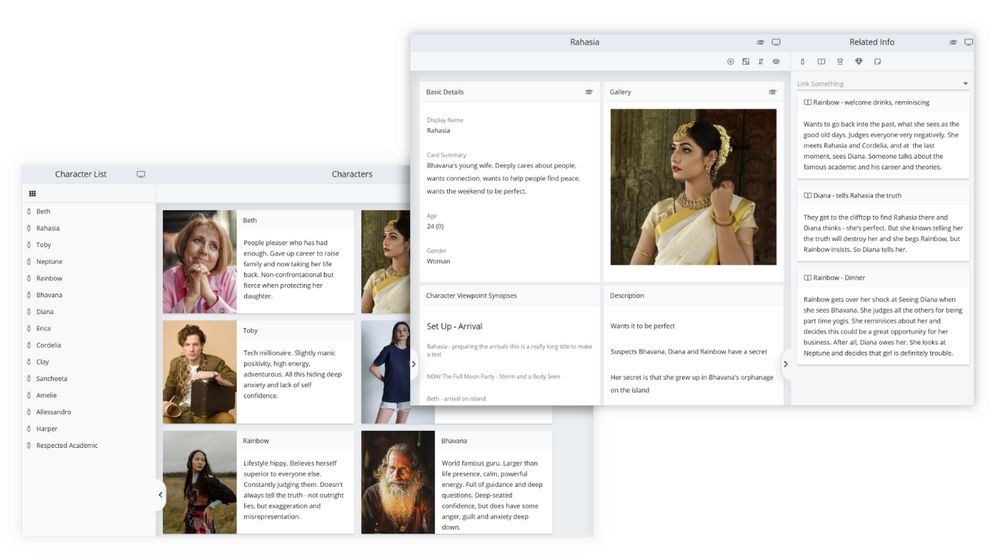Open Beth's character card photo
The height and width of the screenshot is (560, 1000).
click(x=200, y=262)
